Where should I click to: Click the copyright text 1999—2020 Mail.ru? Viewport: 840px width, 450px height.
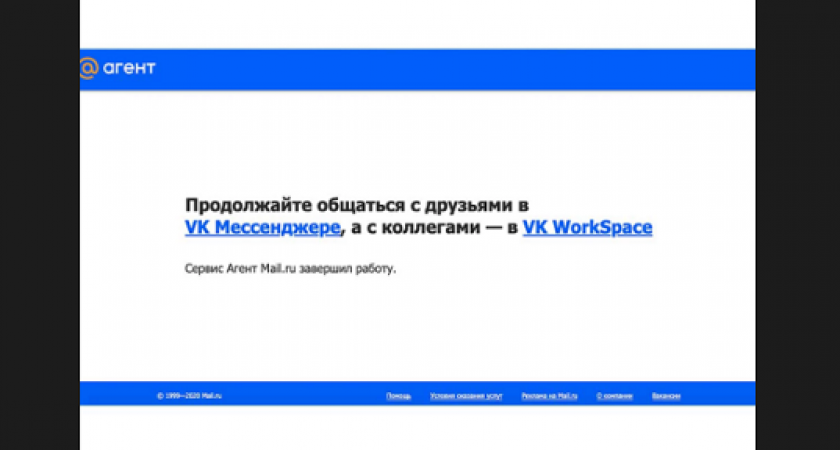(x=189, y=396)
